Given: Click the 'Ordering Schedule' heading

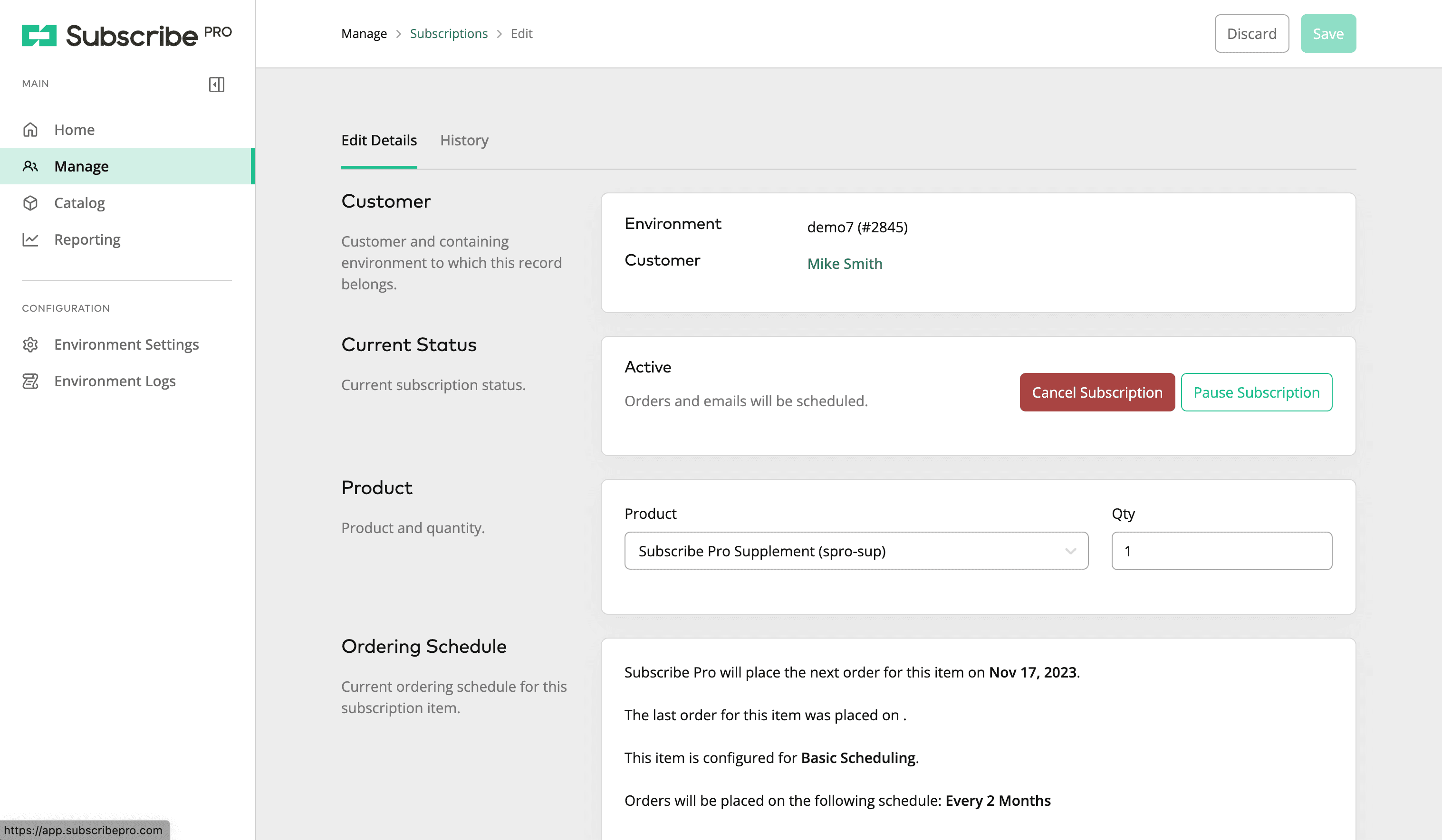Looking at the screenshot, I should coord(423,646).
